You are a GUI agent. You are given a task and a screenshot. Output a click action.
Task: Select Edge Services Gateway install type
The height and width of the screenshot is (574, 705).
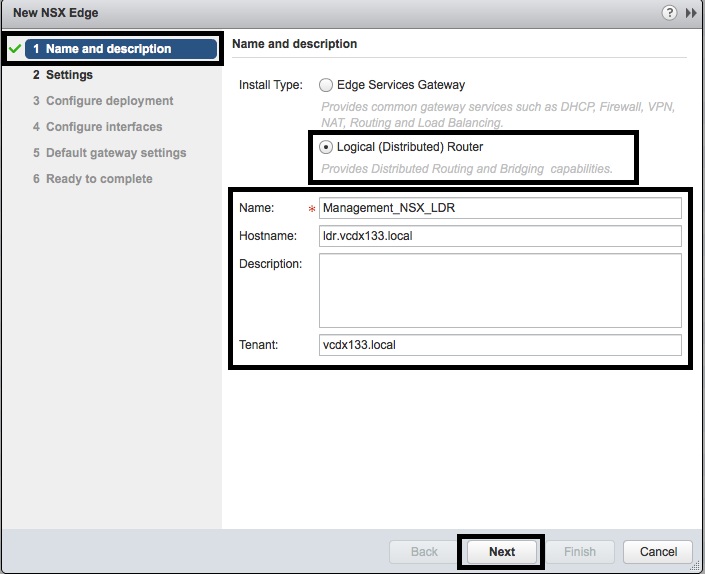[326, 85]
